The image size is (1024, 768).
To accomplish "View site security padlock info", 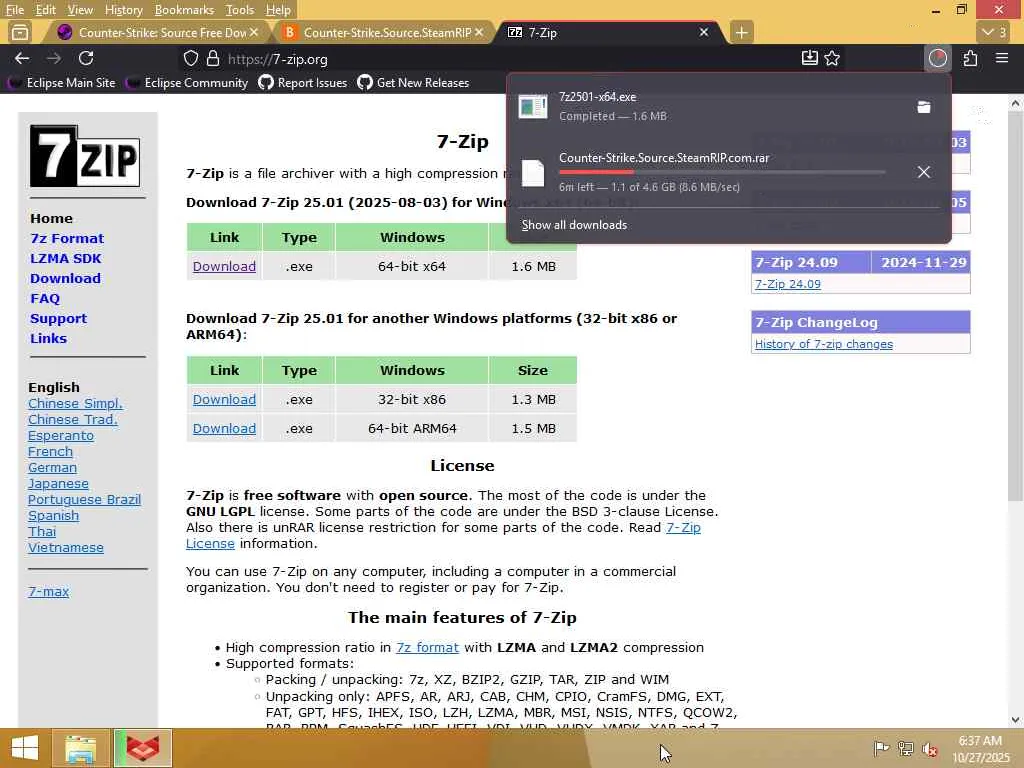I will click(x=213, y=59).
